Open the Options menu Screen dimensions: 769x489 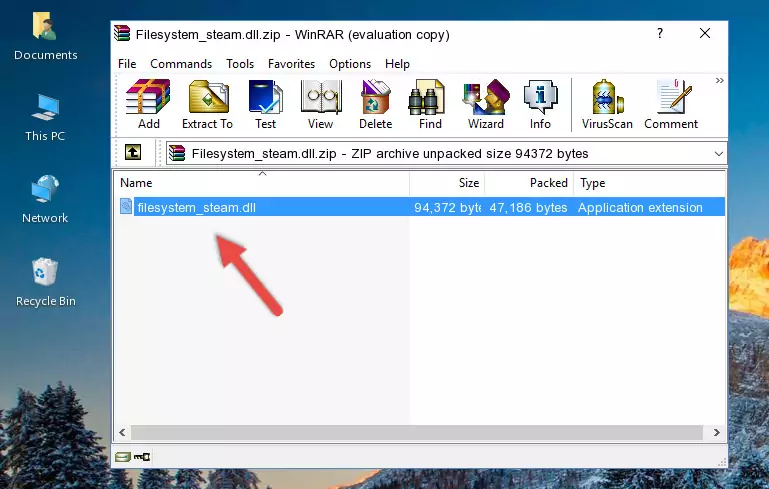click(x=350, y=64)
